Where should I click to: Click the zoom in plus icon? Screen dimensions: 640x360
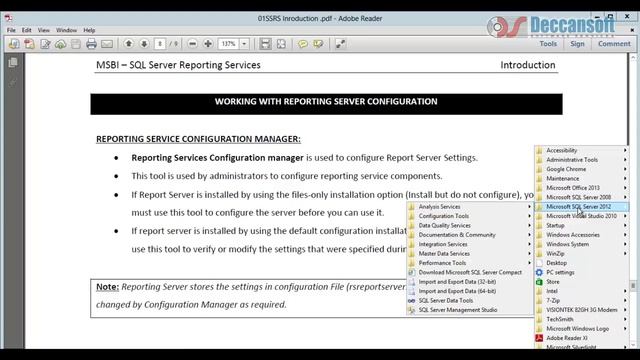[208, 44]
